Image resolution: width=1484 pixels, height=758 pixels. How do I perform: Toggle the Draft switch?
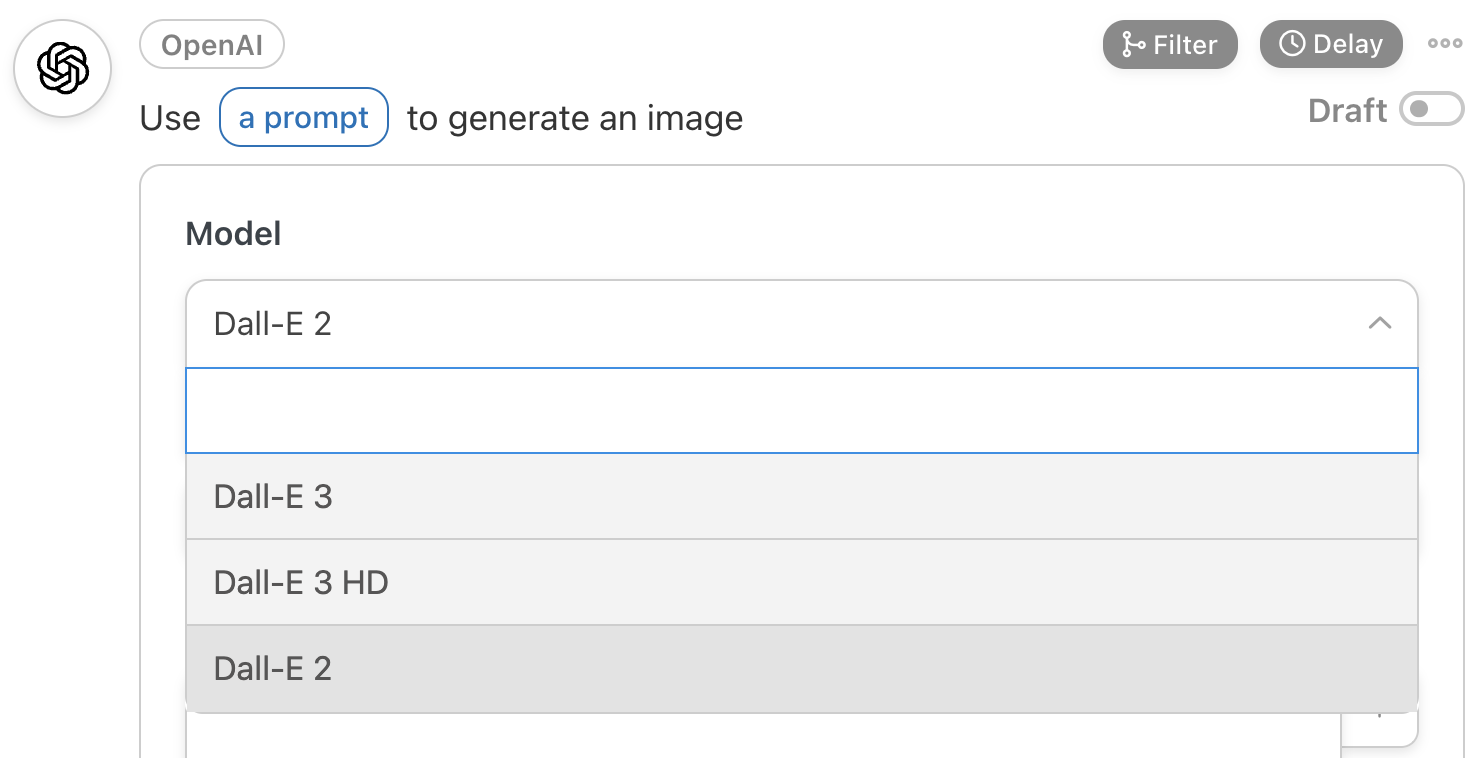point(1431,110)
